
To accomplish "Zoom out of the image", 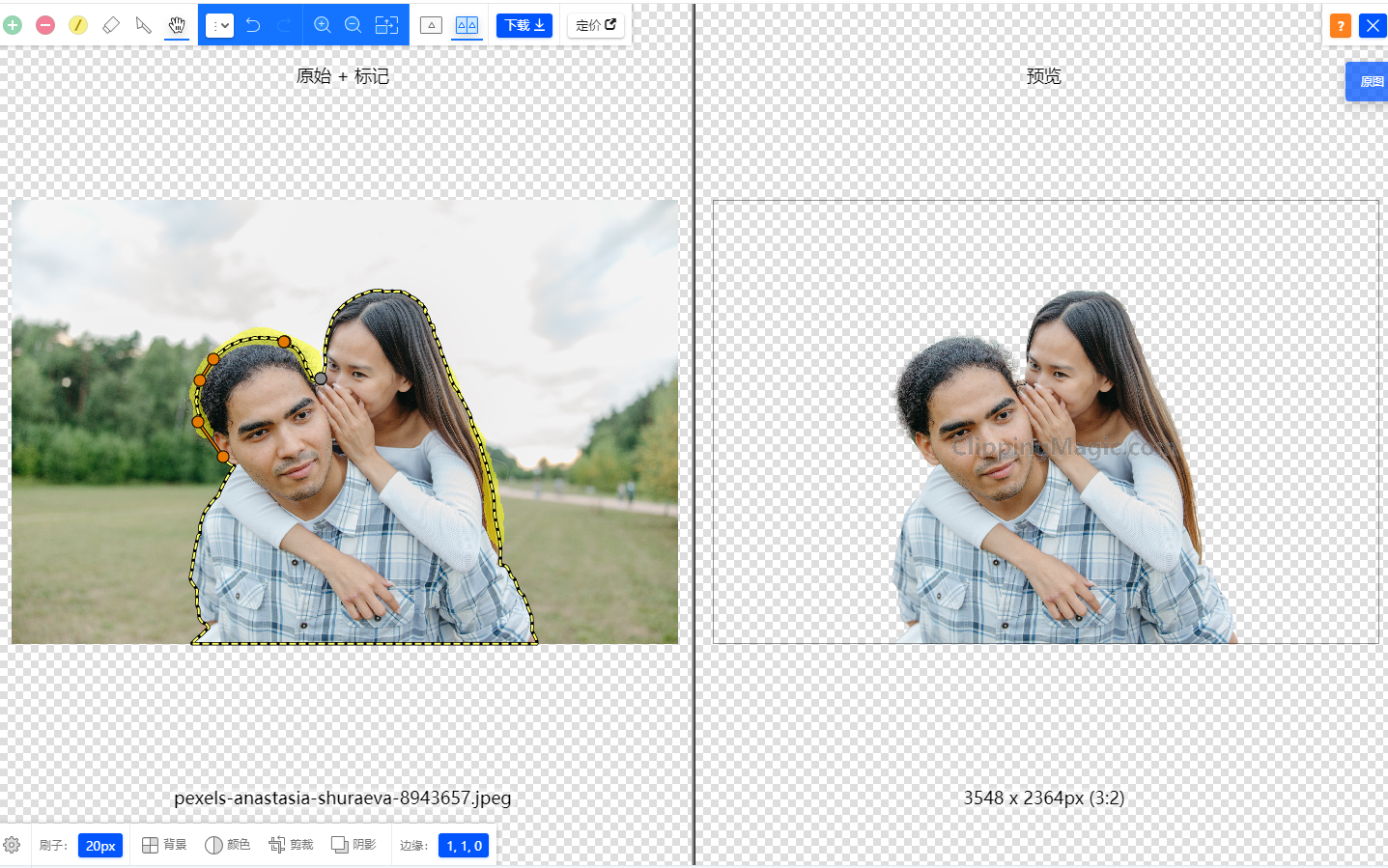I will tap(354, 25).
